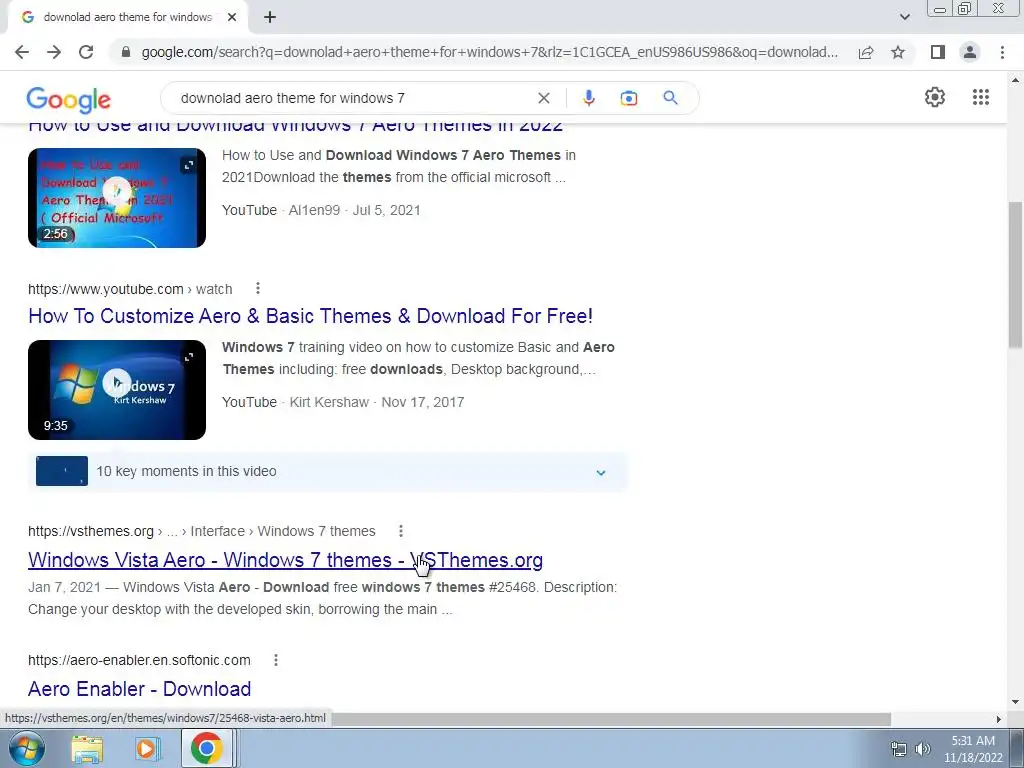Image resolution: width=1024 pixels, height=768 pixels.
Task: Clear the search query
Action: click(543, 98)
